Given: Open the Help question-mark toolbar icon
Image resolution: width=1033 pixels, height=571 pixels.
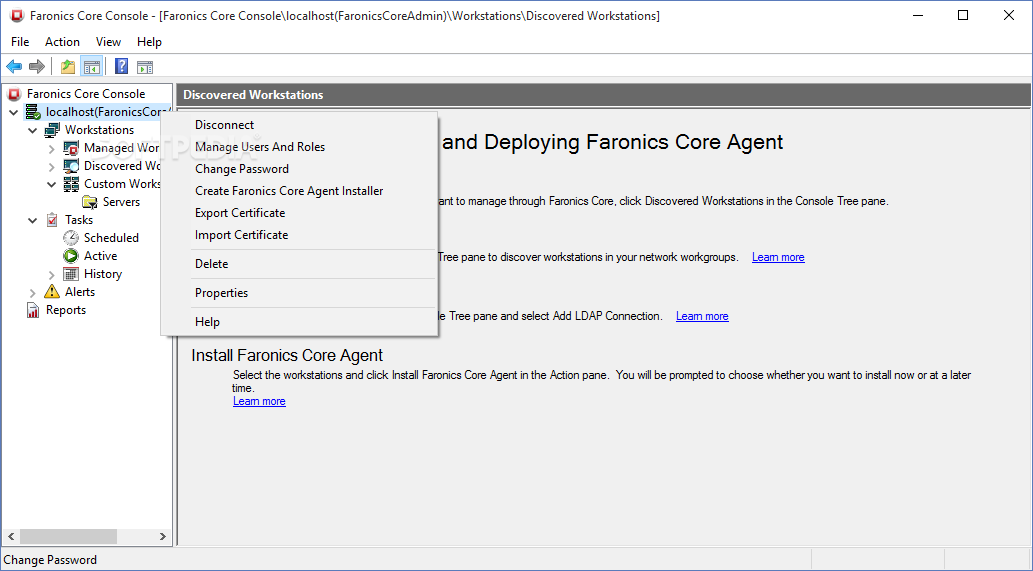Looking at the screenshot, I should click(121, 67).
